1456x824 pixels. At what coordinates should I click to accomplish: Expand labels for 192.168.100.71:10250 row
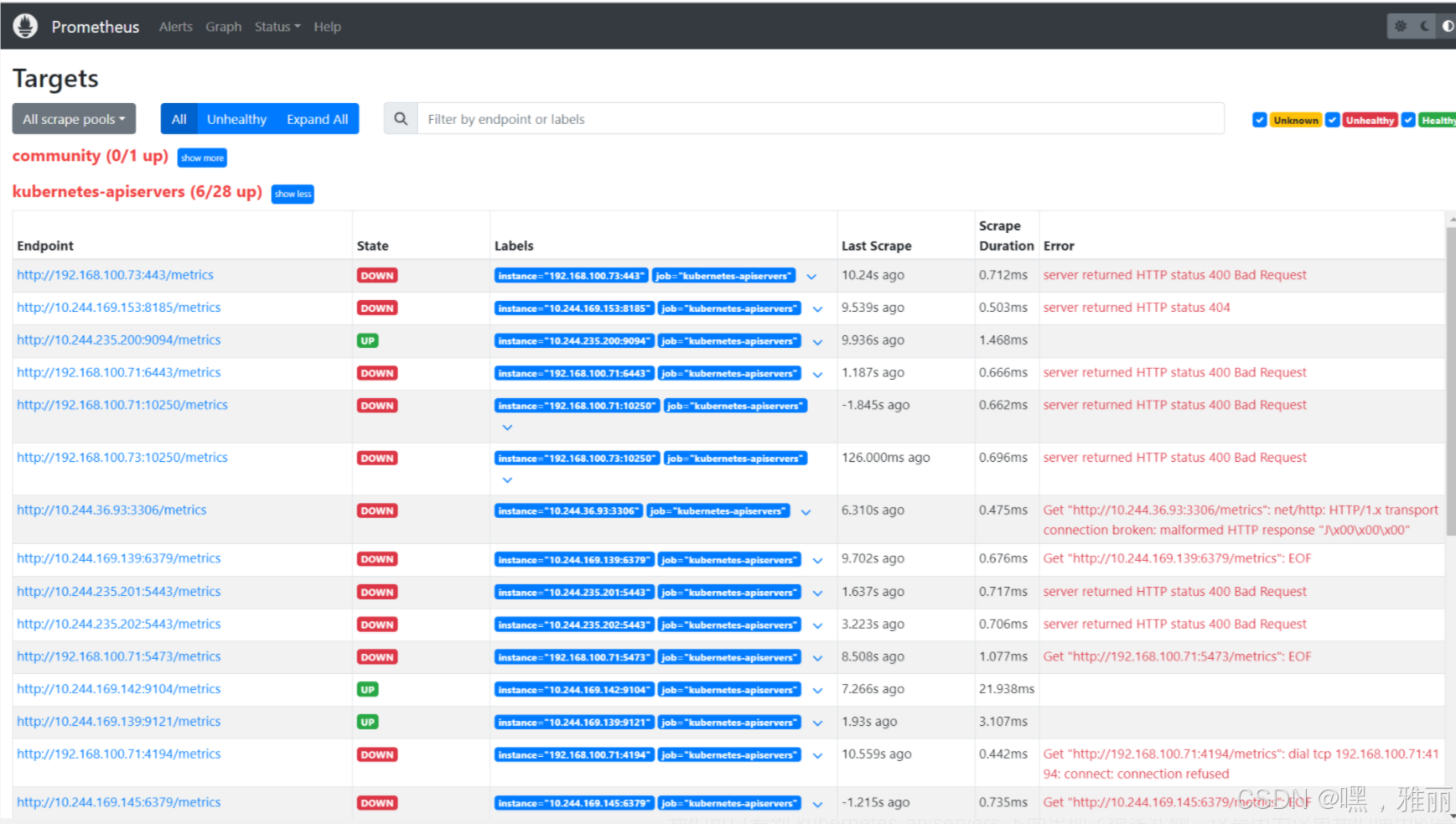point(507,428)
